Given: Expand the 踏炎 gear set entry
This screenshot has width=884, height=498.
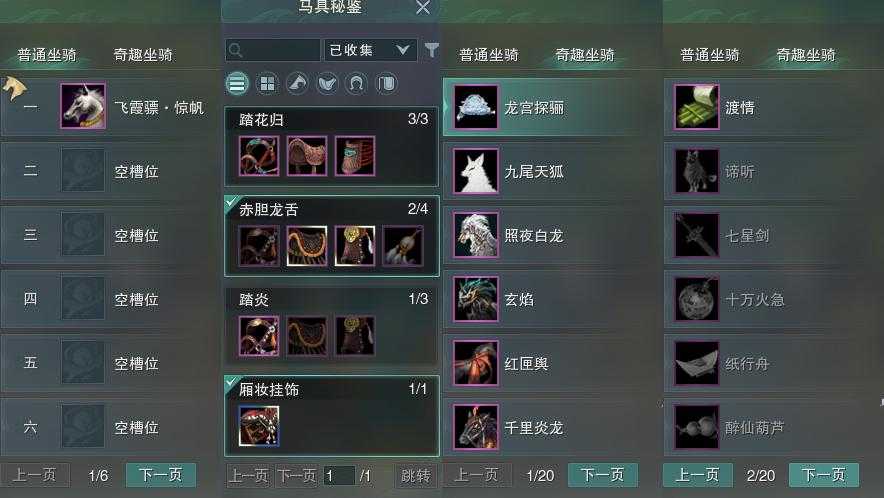Looking at the screenshot, I should click(x=332, y=325).
